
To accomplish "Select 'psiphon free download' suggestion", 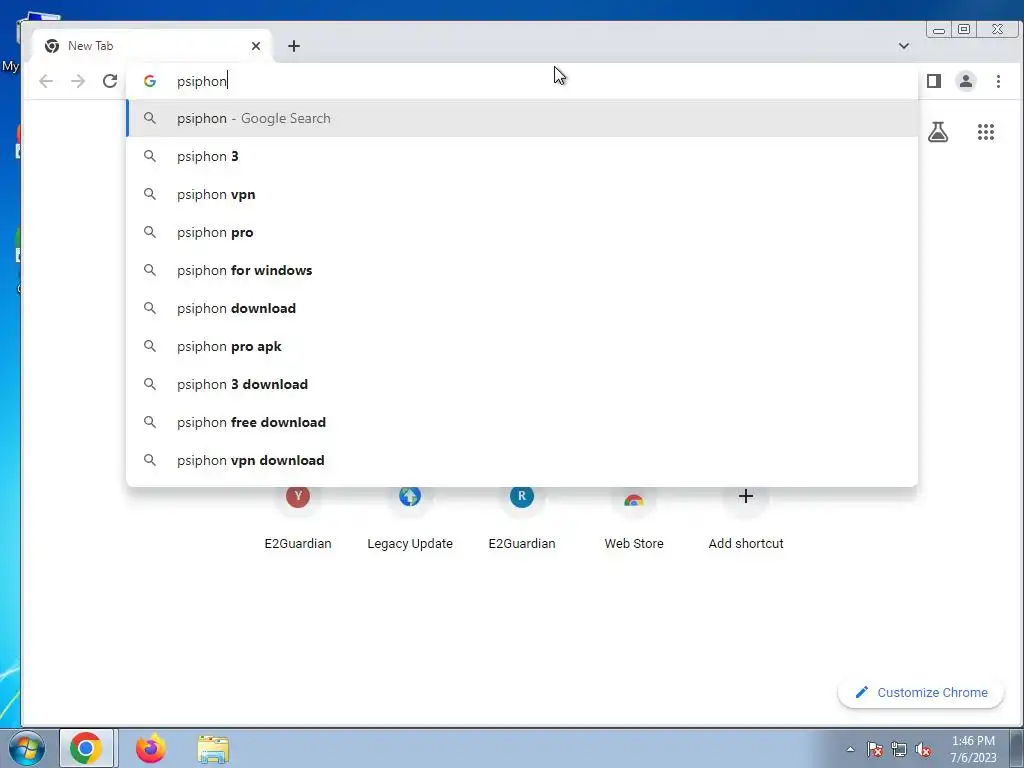I will (x=522, y=422).
